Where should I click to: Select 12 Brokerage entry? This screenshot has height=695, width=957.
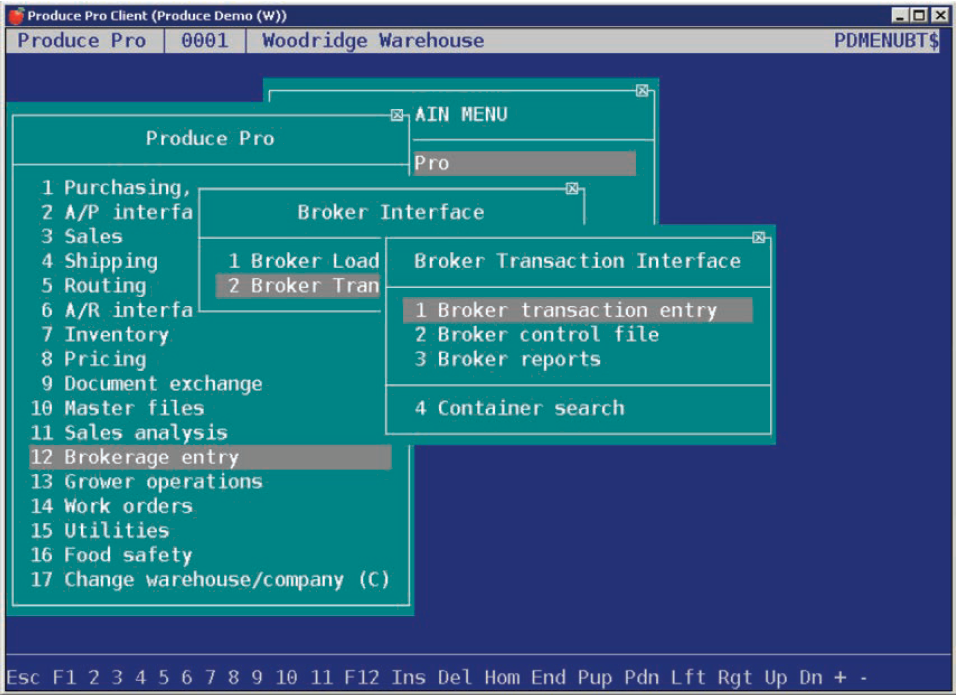211,457
